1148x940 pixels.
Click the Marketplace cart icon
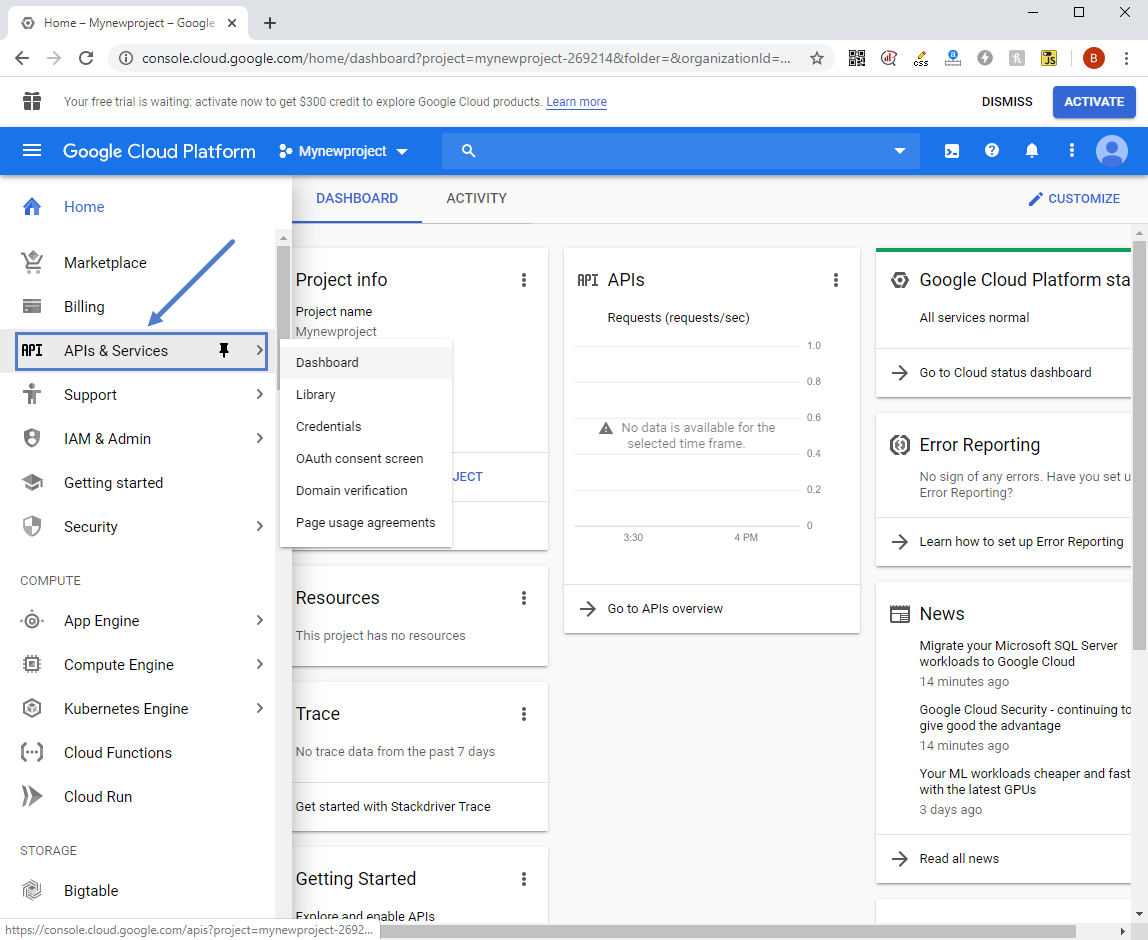tap(31, 262)
